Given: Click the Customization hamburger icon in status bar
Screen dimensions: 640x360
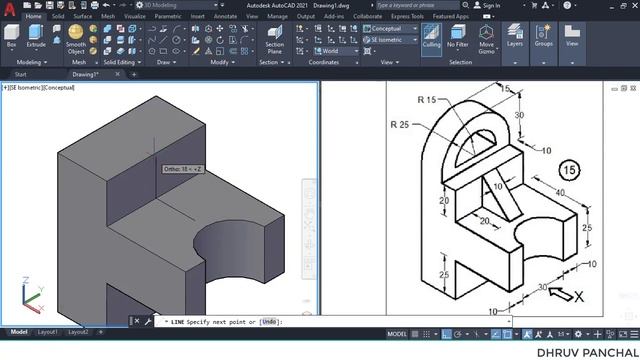Looking at the screenshot, I should (x=634, y=334).
